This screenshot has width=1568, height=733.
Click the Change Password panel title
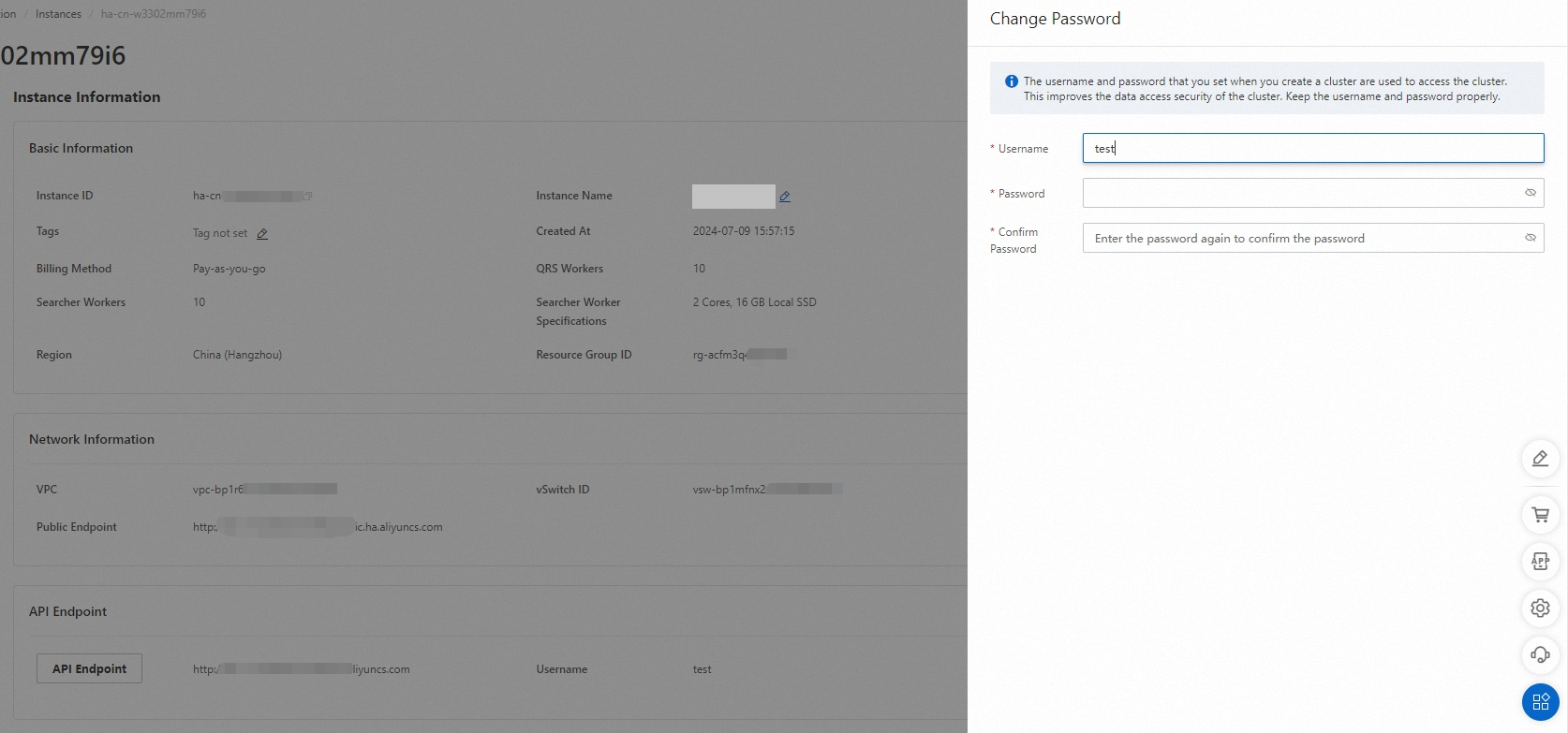click(x=1055, y=19)
